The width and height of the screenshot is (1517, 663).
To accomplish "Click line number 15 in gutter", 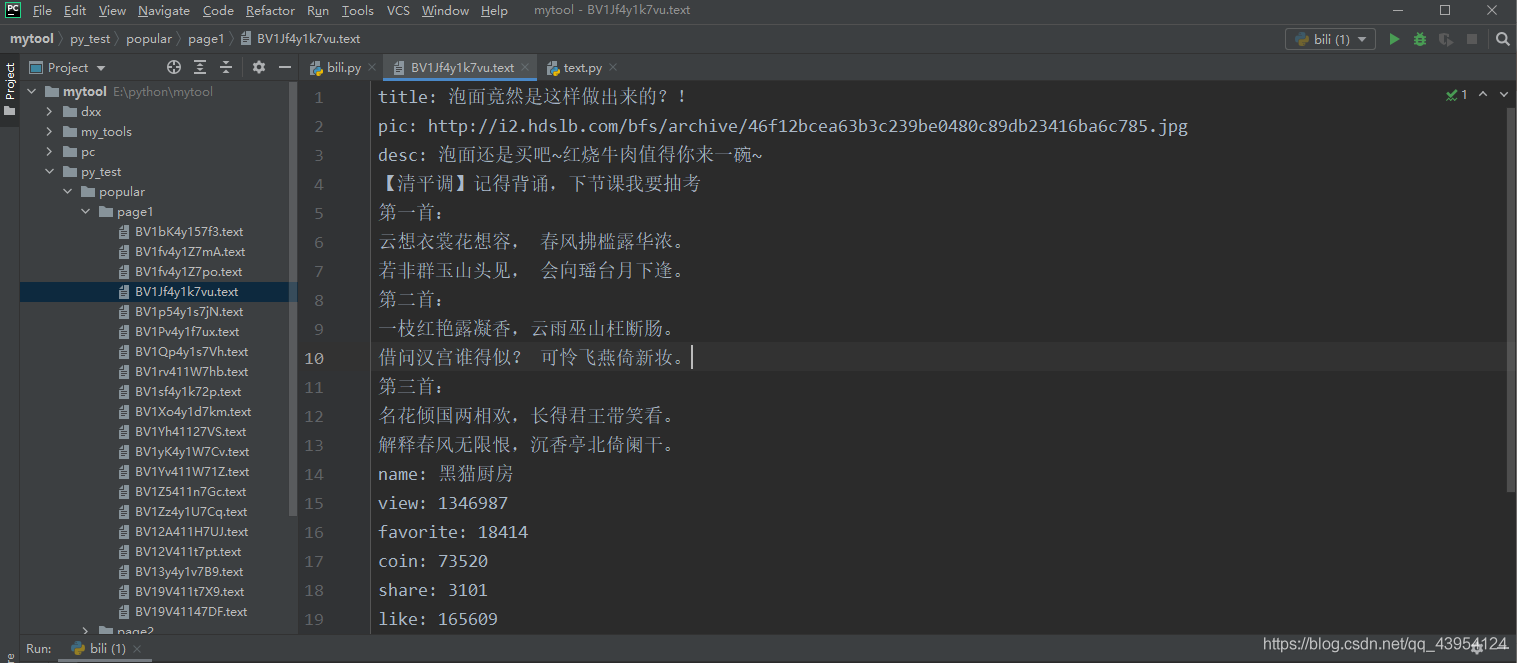I will coord(314,503).
